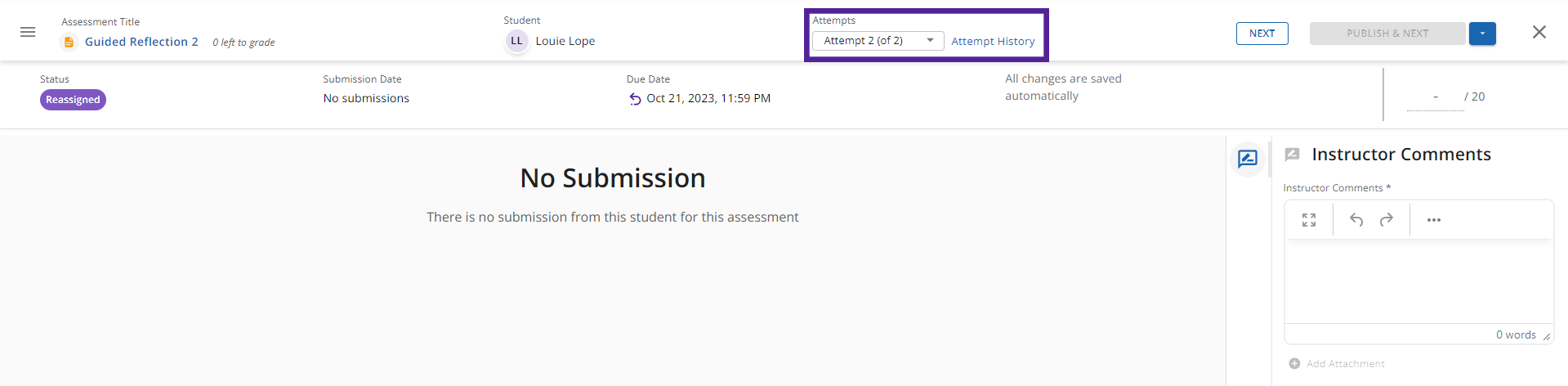1568x386 pixels.
Task: Click inside the instructor comments text area
Action: coord(1418,281)
